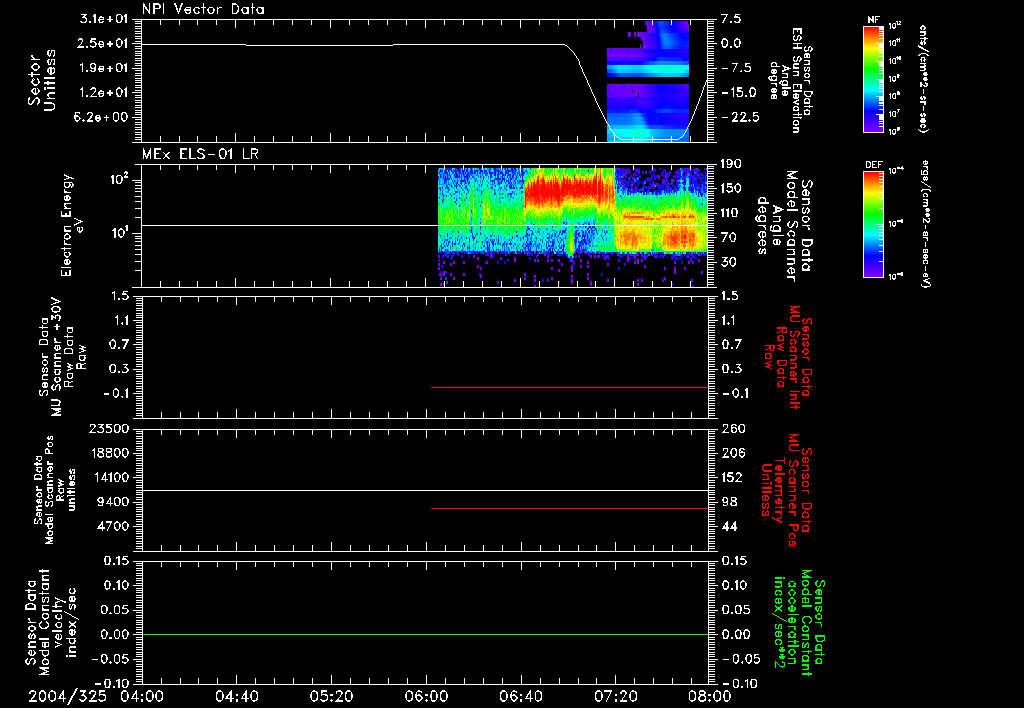Click the "110" scanner angle axis value
Screen dimensions: 1024x708
pos(731,213)
